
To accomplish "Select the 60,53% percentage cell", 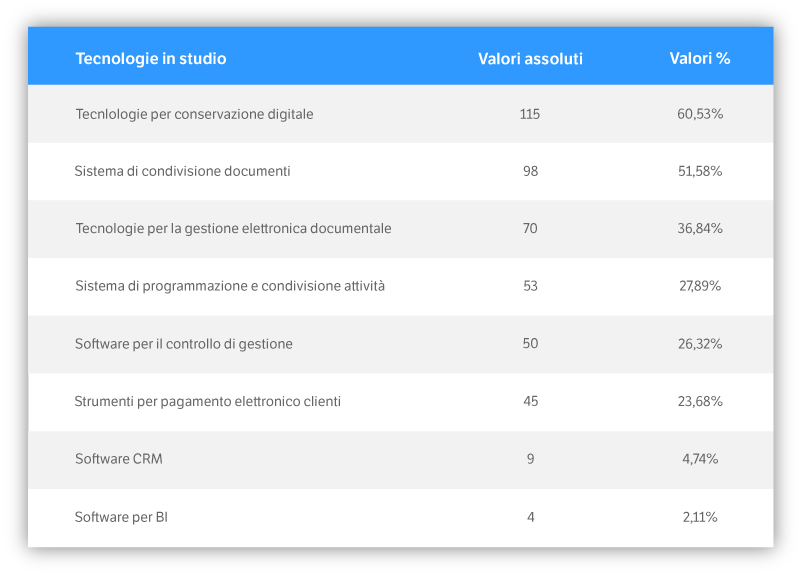I will click(x=700, y=114).
